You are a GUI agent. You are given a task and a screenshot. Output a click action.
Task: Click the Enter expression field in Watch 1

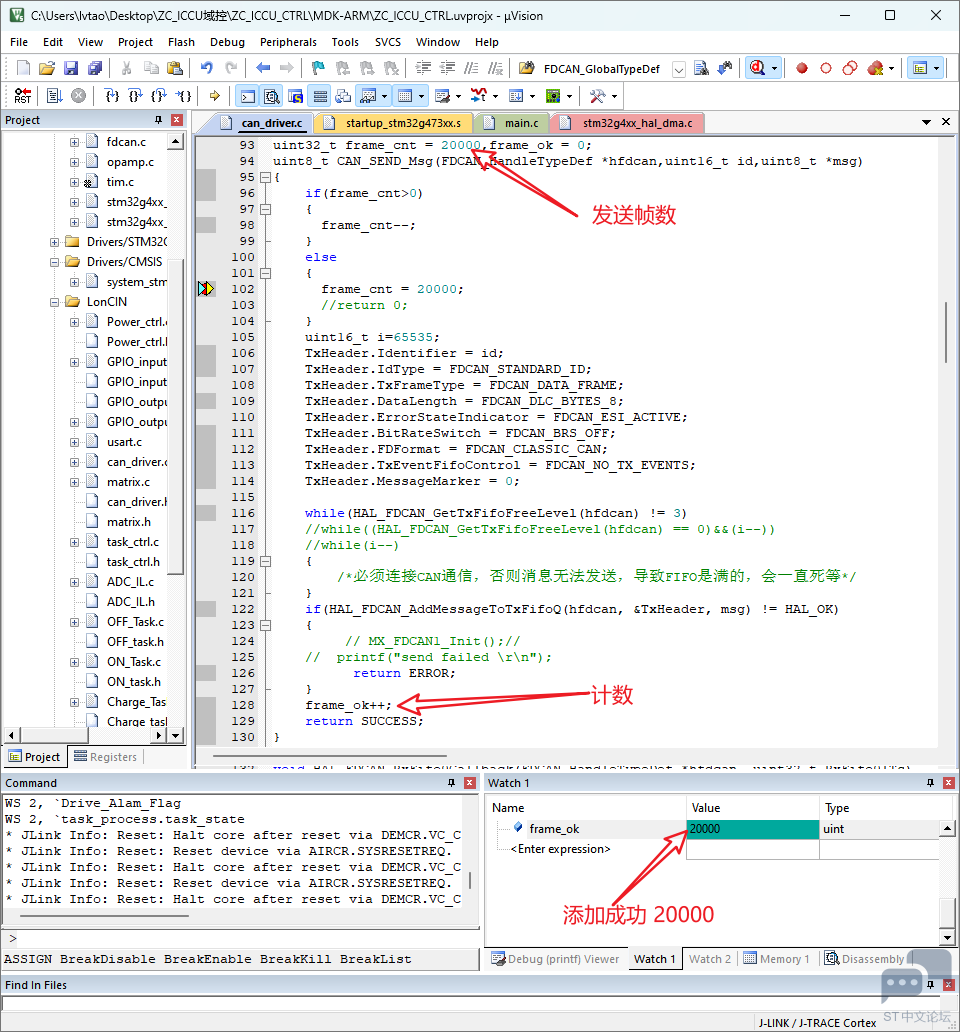tap(560, 849)
